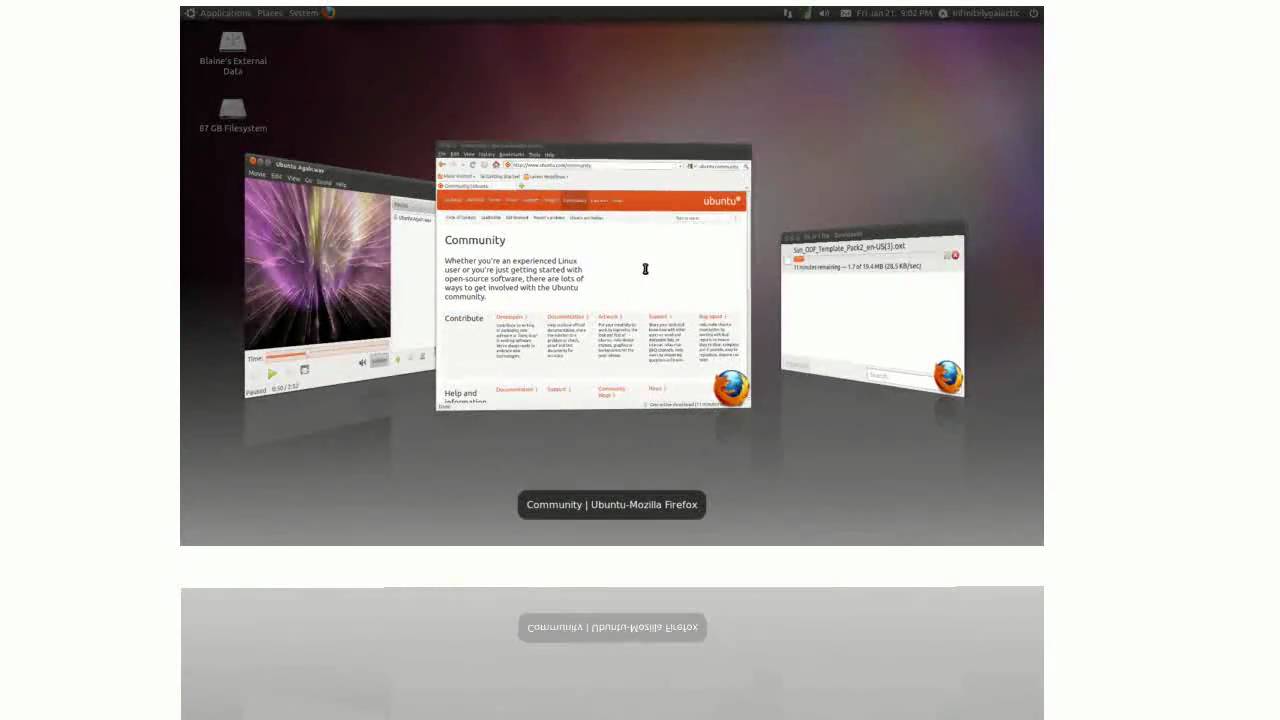Screen dimensions: 1280x720
Task: Toggle fullscreen in the movie player
Action: coord(305,369)
